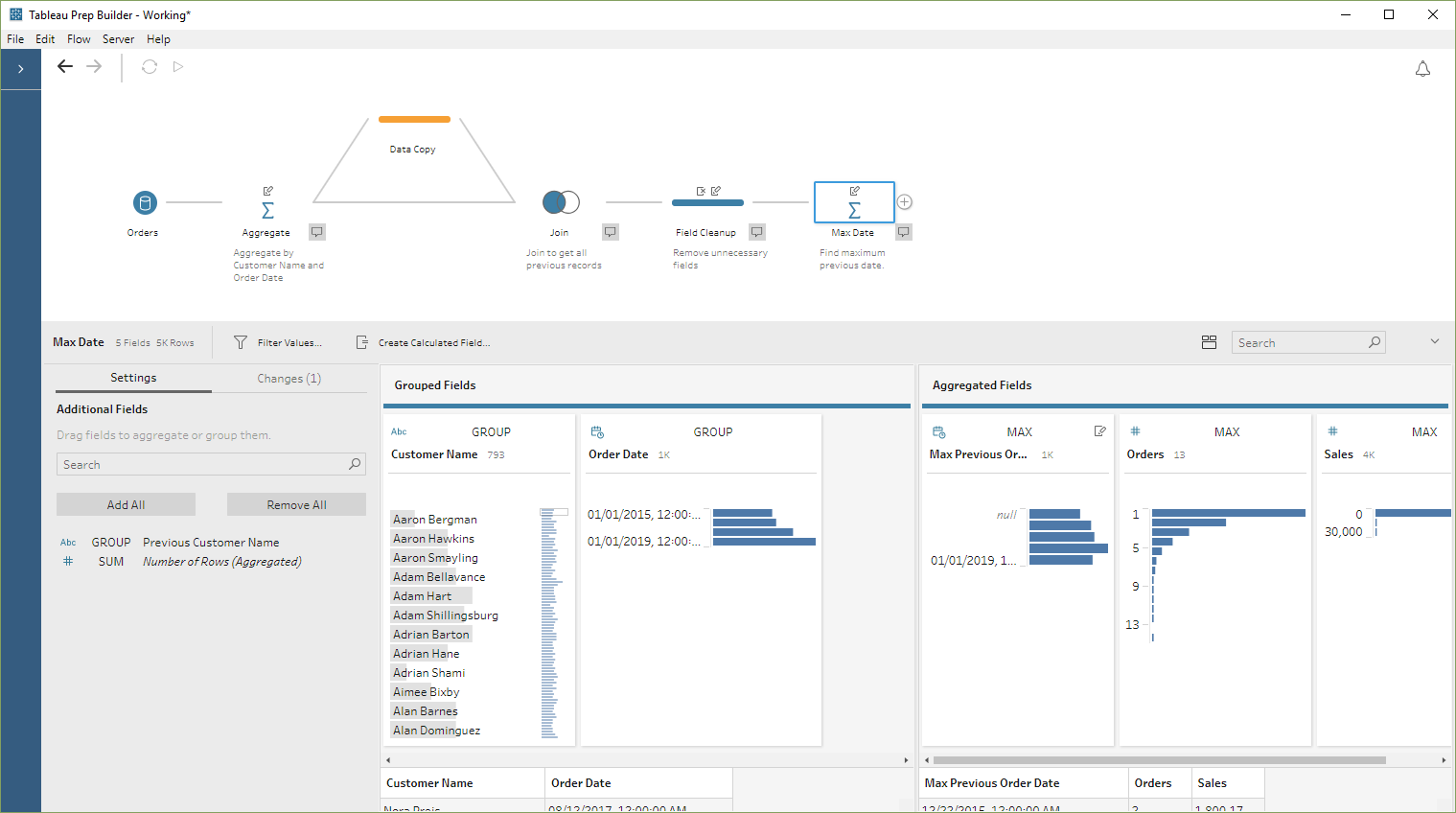Focus the toolbar Search field

(1308, 342)
